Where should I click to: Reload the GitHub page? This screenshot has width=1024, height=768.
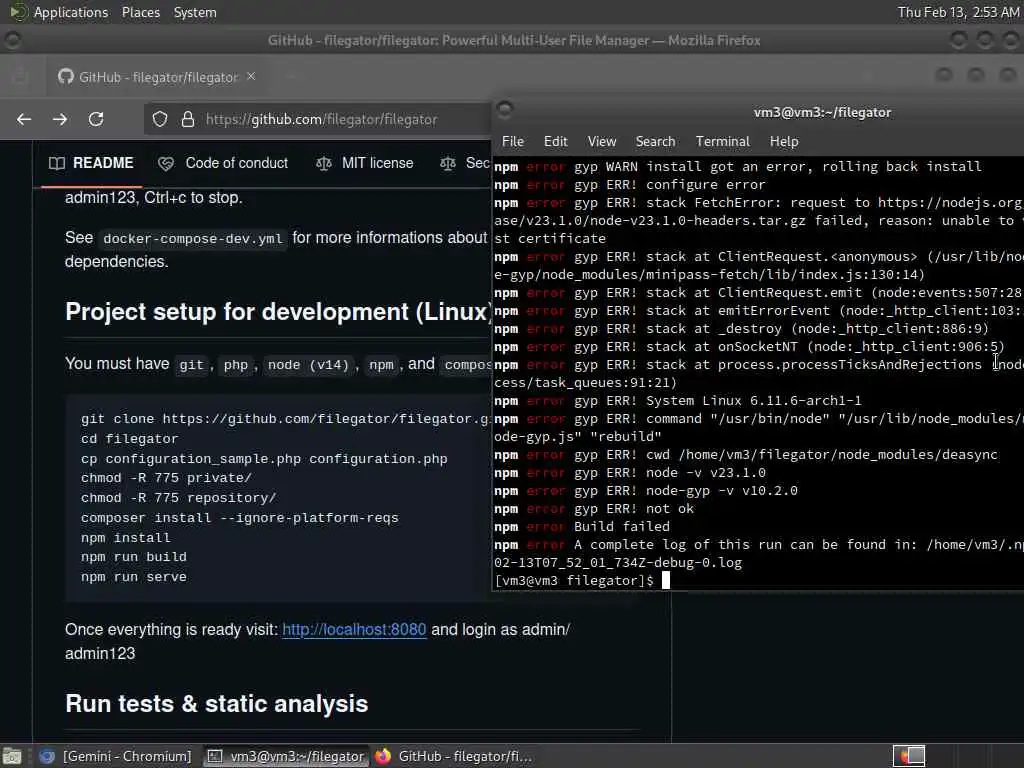point(96,119)
